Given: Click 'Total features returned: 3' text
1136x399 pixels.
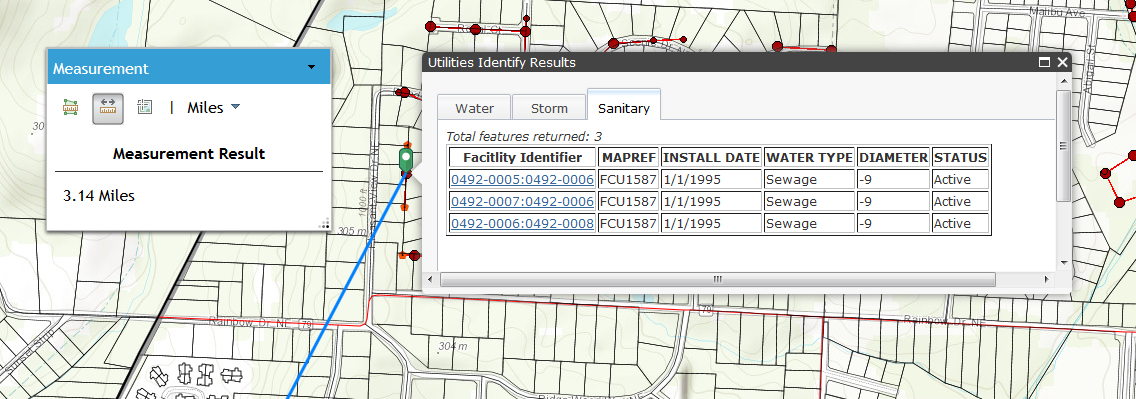Looking at the screenshot, I should click(524, 136).
